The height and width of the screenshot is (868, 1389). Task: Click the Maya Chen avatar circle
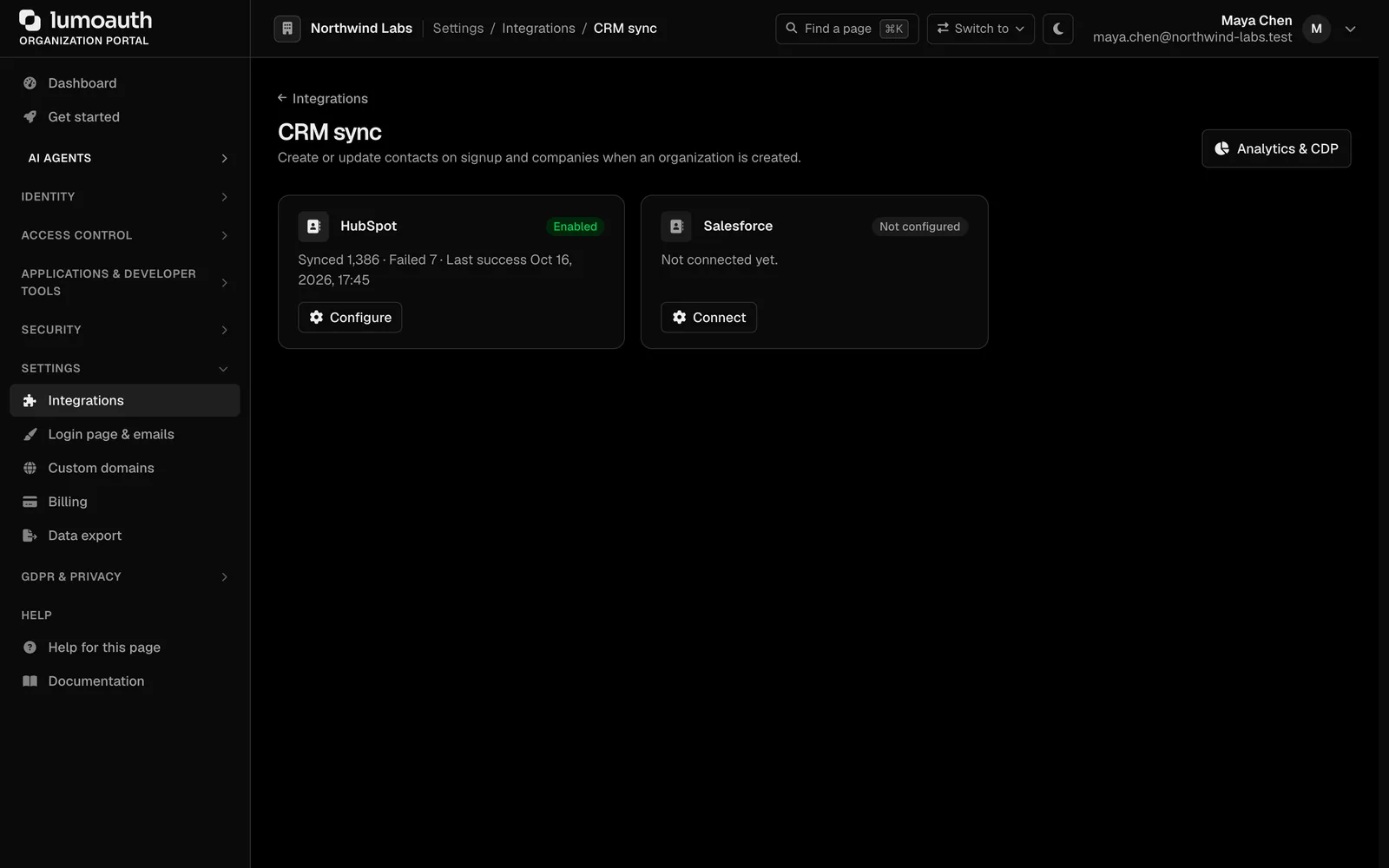[x=1317, y=29]
